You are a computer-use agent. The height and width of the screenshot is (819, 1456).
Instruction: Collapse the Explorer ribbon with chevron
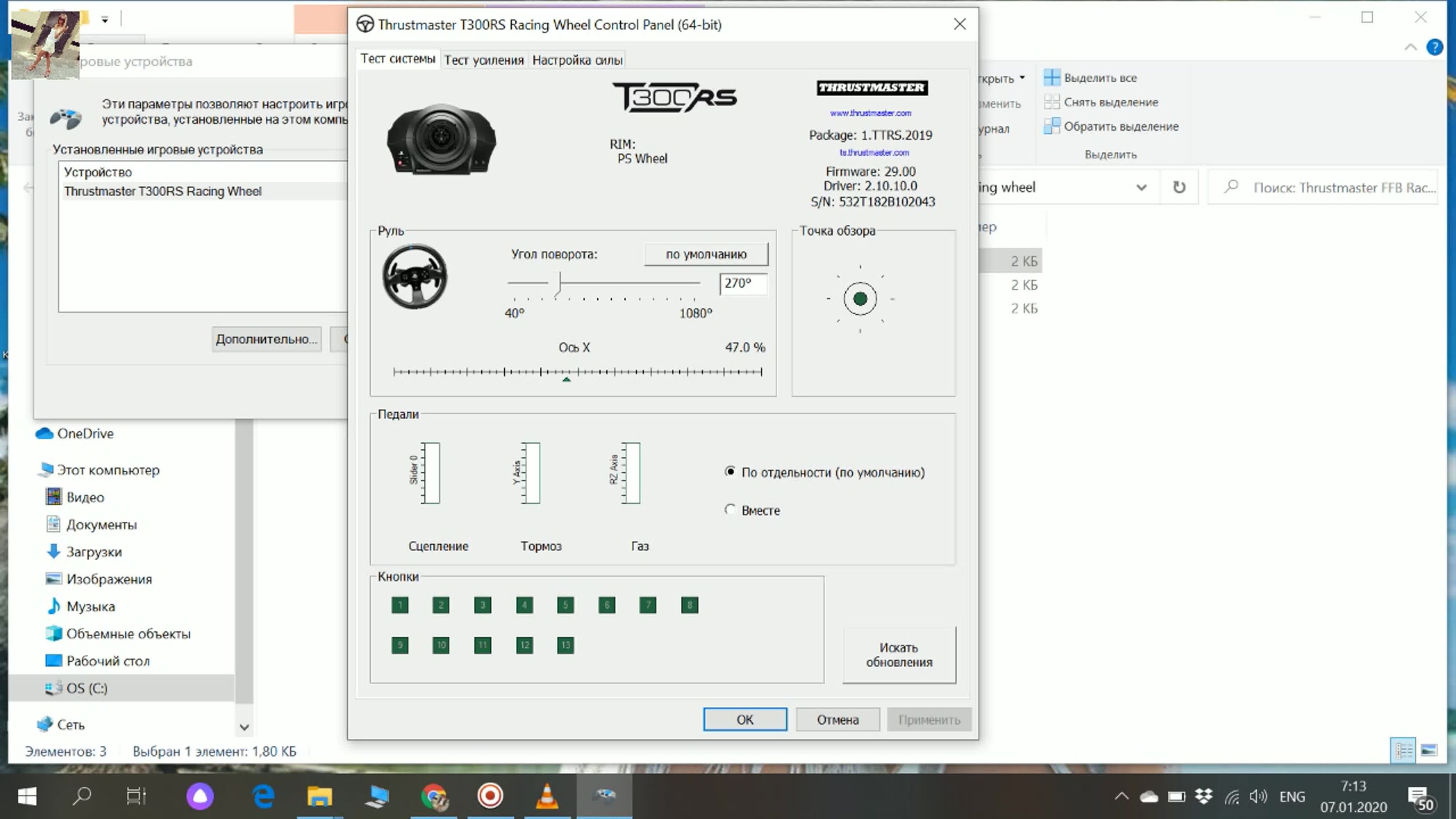pos(1410,48)
